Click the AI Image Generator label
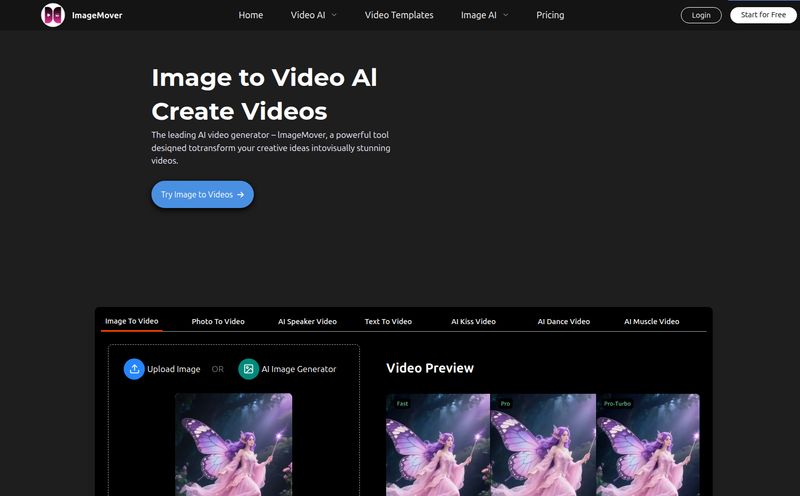 click(x=299, y=369)
